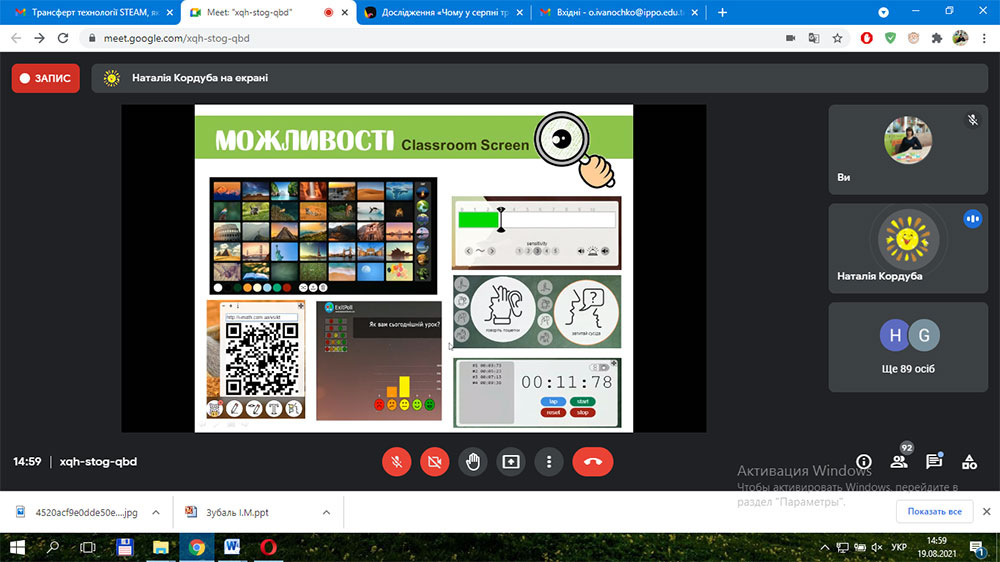
Task: Bookmark this page with star icon
Action: (x=837, y=38)
